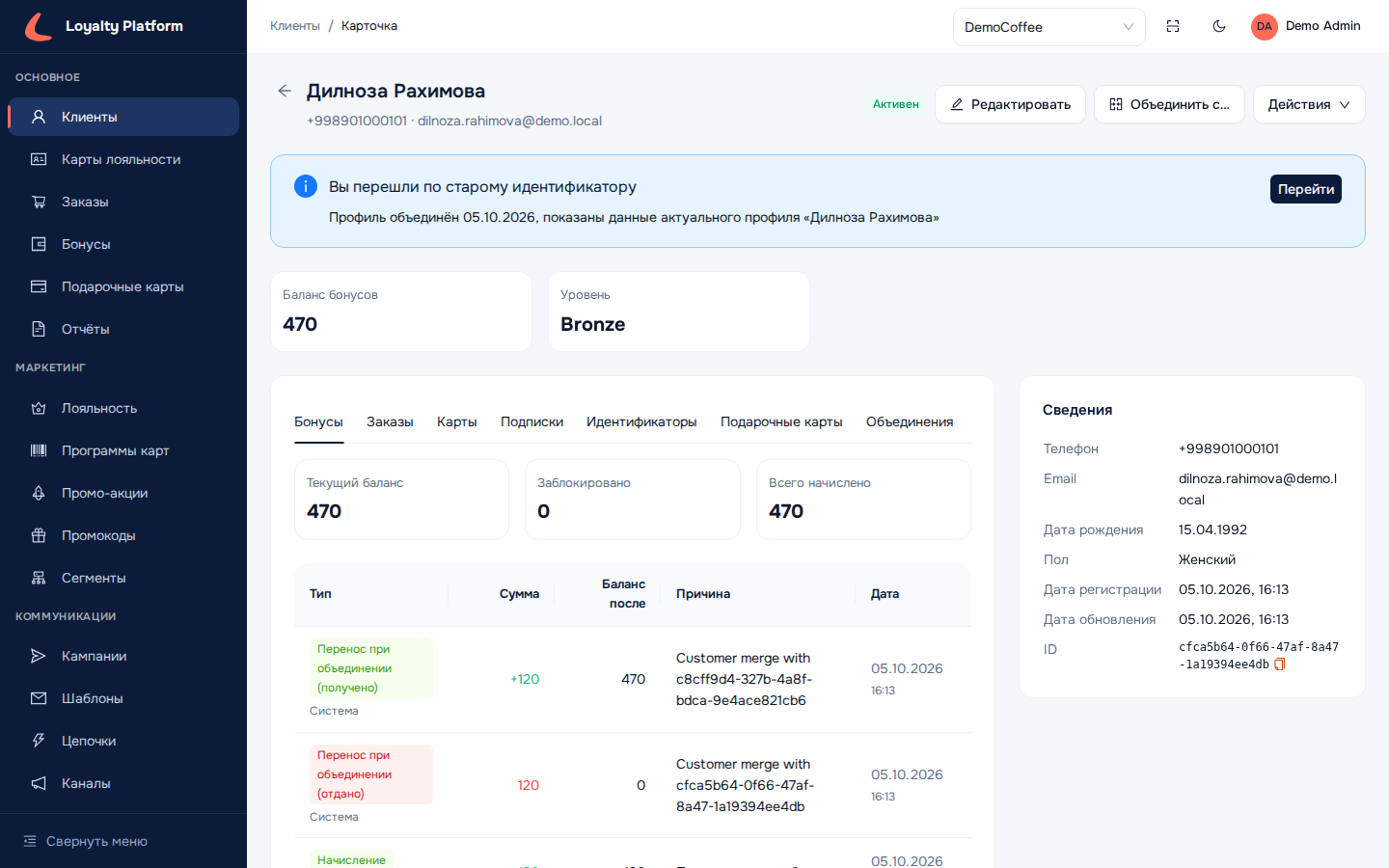
Task: Click the DA user avatar
Action: click(1265, 26)
